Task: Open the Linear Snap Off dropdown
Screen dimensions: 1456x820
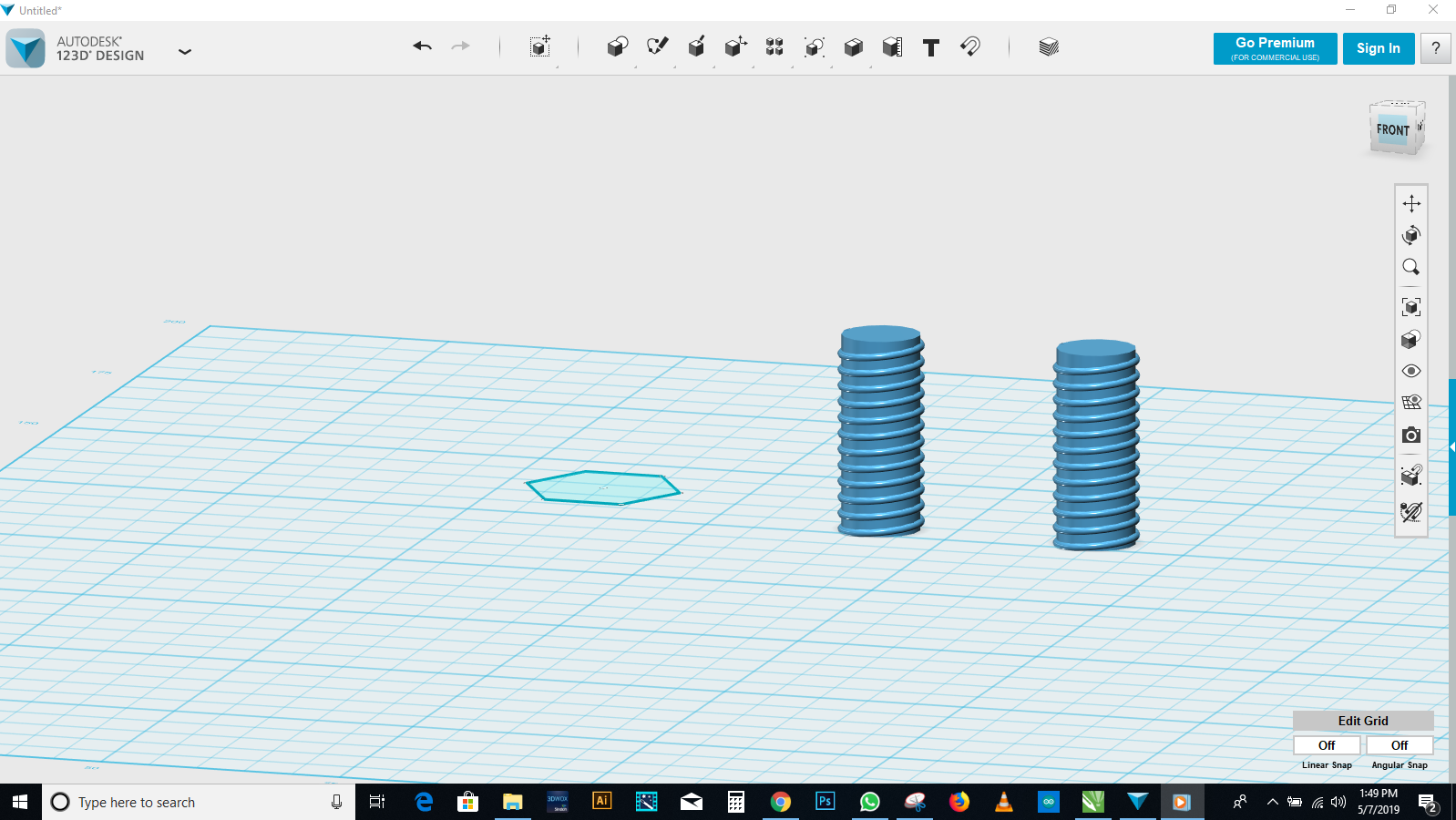Action: click(x=1327, y=745)
